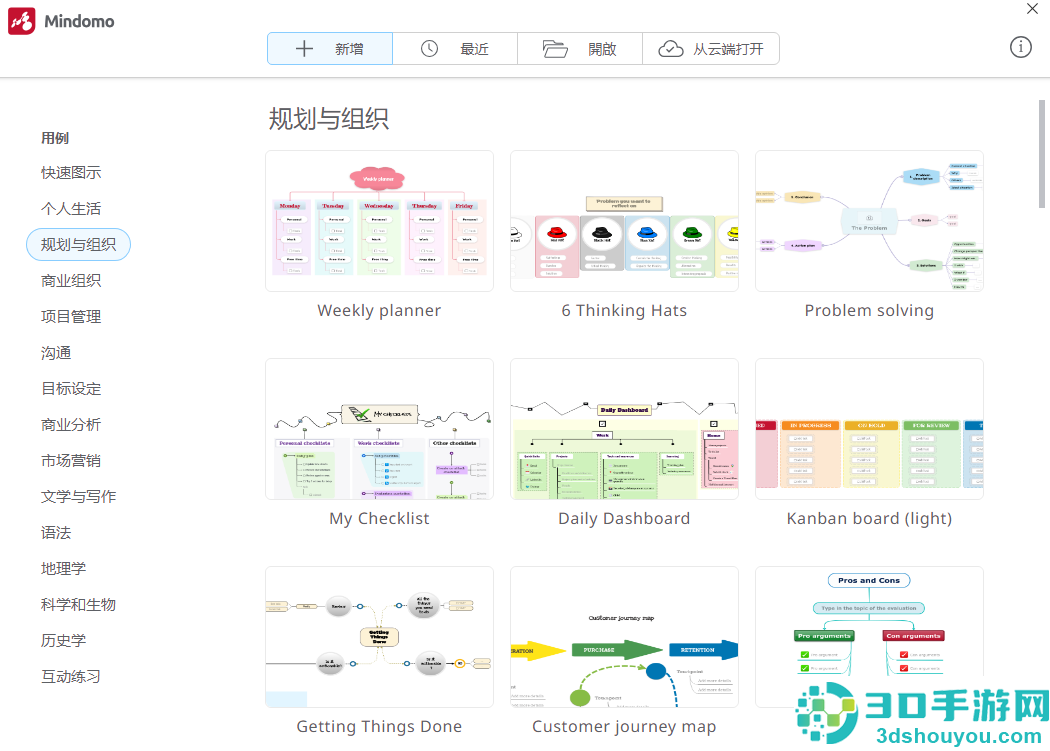The width and height of the screenshot is (1050, 751).
Task: Click the clock icon for 最近
Action: point(429,49)
